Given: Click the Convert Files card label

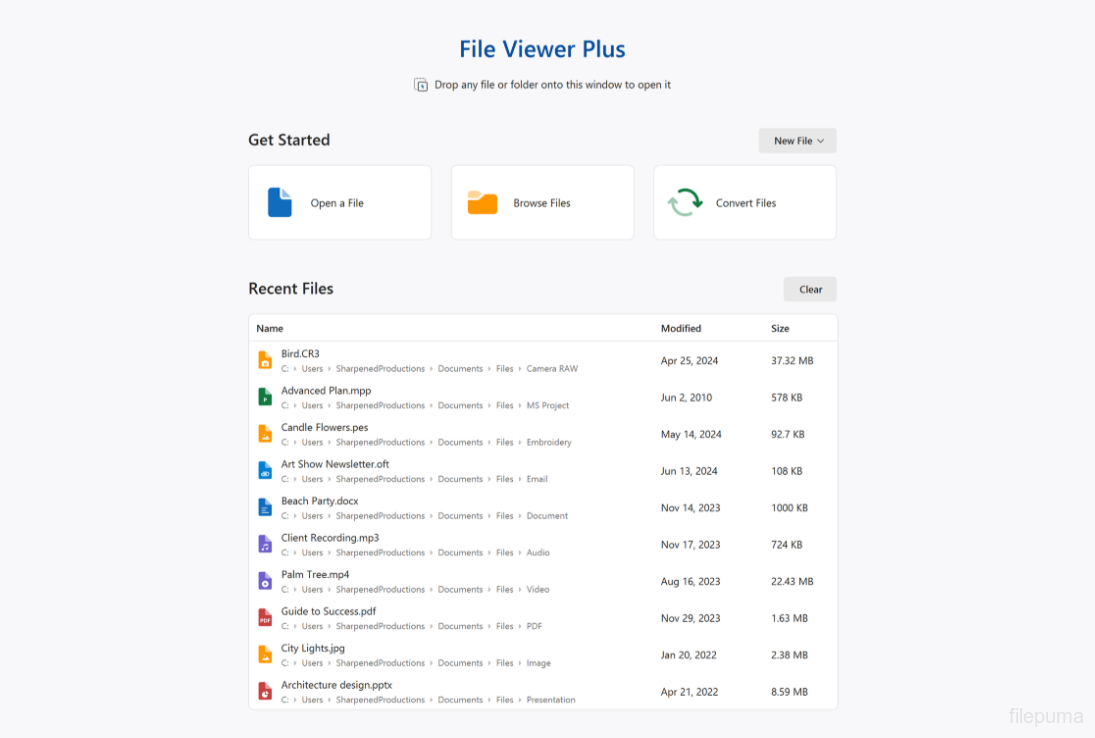Looking at the screenshot, I should point(746,203).
